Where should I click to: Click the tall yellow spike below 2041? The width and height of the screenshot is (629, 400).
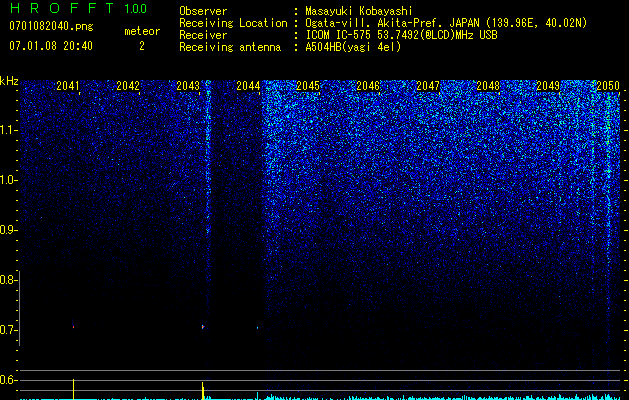tap(73, 389)
